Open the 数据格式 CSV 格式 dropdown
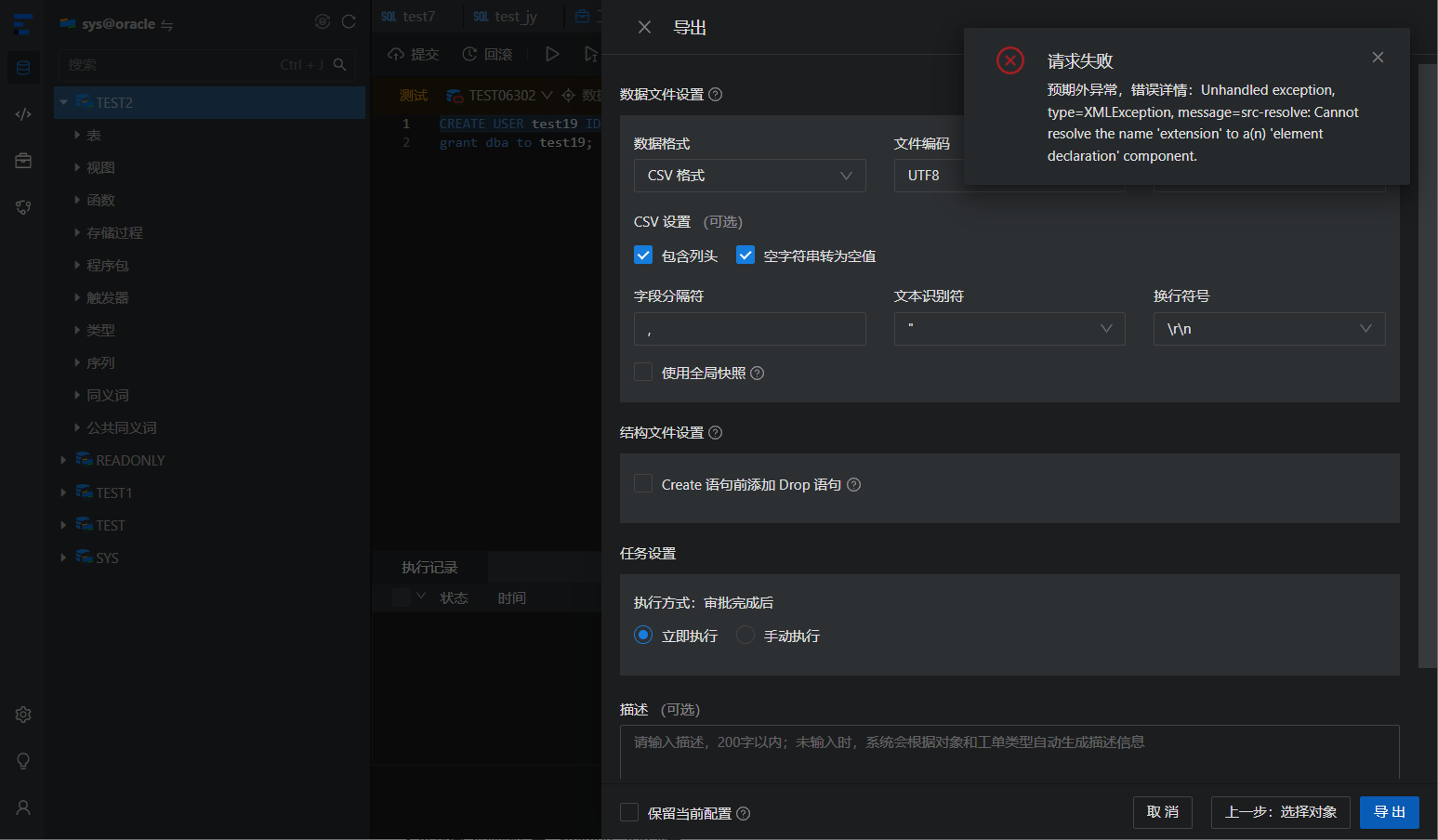1438x840 pixels. pos(750,176)
